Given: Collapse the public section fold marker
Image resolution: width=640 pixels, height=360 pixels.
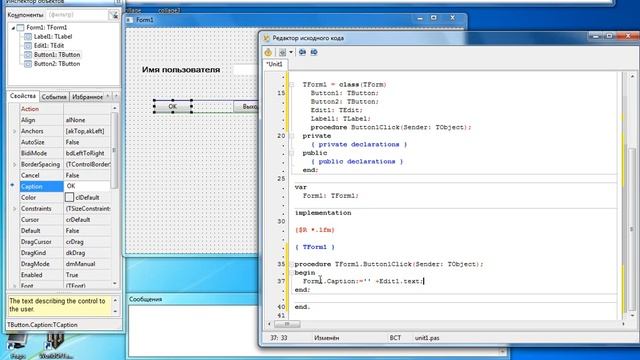Looking at the screenshot, I should pos(291,153).
